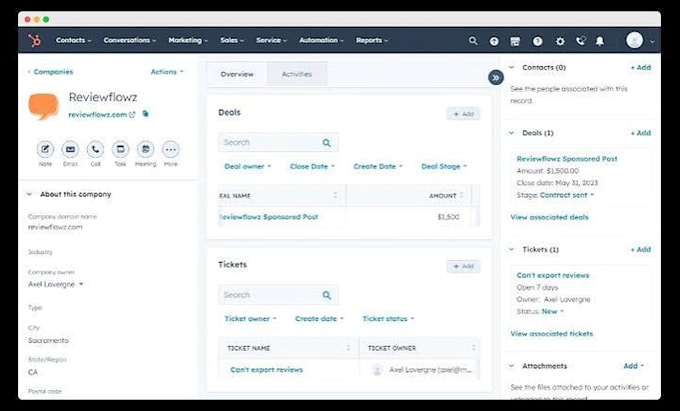Screen dimensions: 680x411
Task: Switch to the Overview tab
Action: tap(237, 74)
